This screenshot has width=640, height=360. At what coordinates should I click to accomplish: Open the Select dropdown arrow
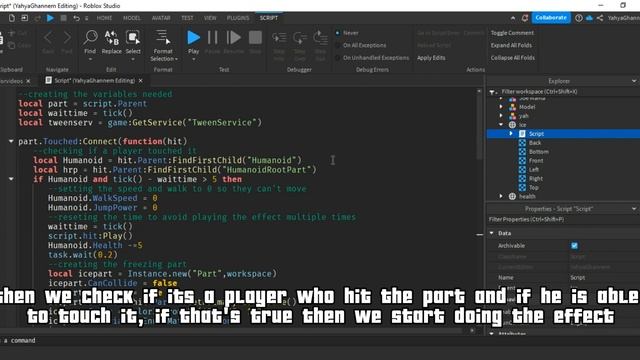point(133,59)
